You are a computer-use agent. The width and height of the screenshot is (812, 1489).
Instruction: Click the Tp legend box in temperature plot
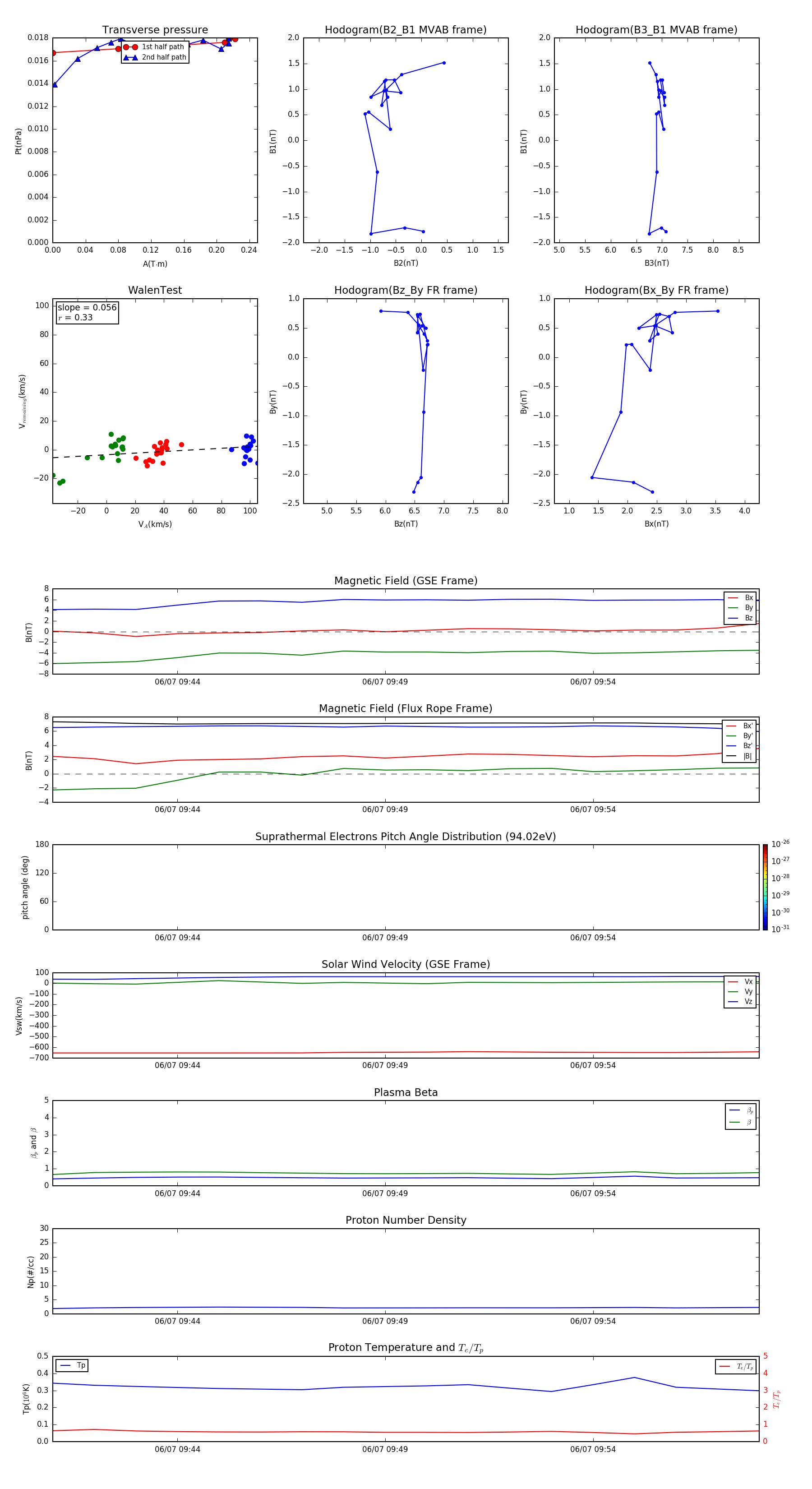pos(72,1365)
